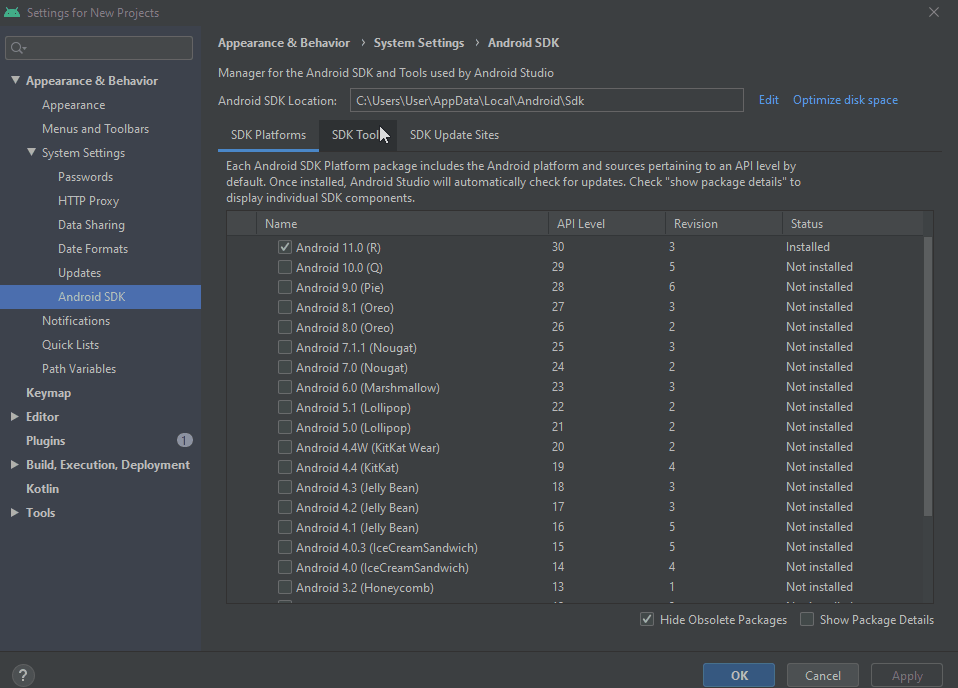Click Optimize disk space link

[845, 100]
